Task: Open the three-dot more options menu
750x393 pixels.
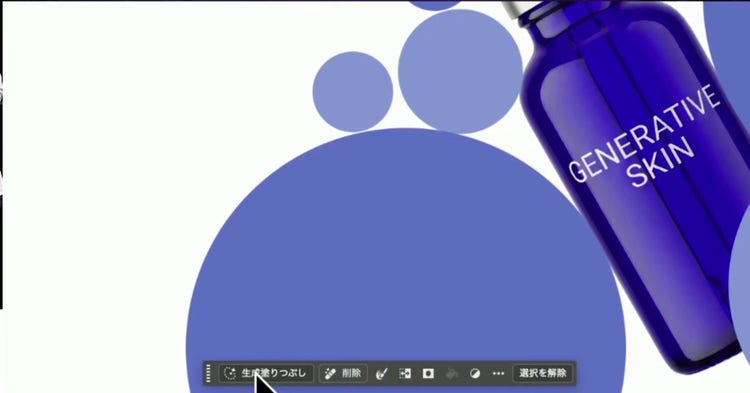Action: 498,373
